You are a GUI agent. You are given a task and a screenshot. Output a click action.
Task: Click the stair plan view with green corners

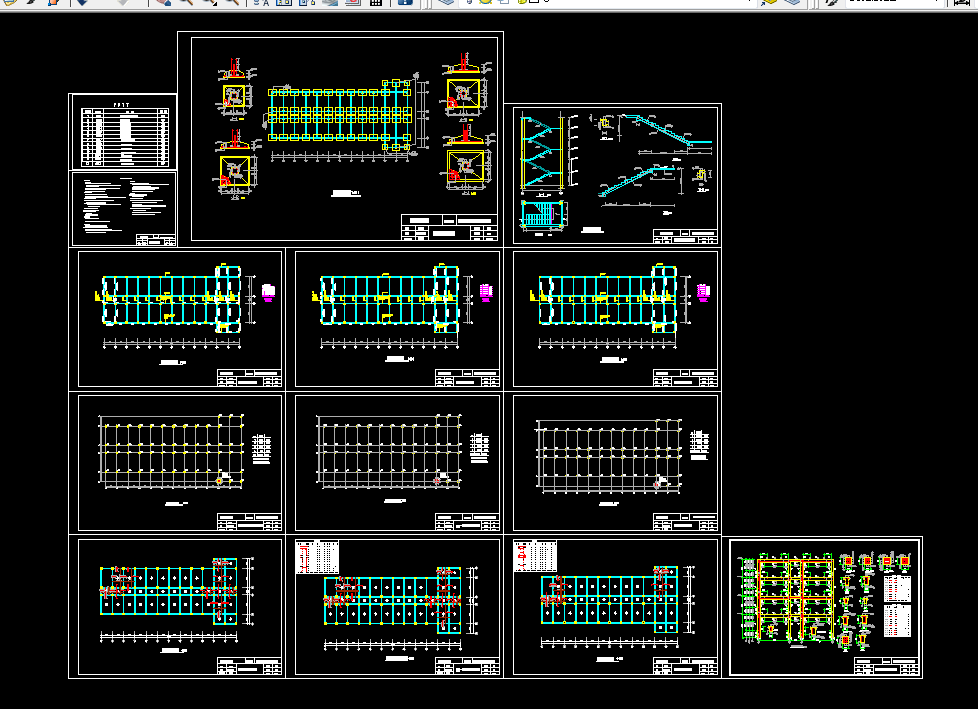click(543, 216)
